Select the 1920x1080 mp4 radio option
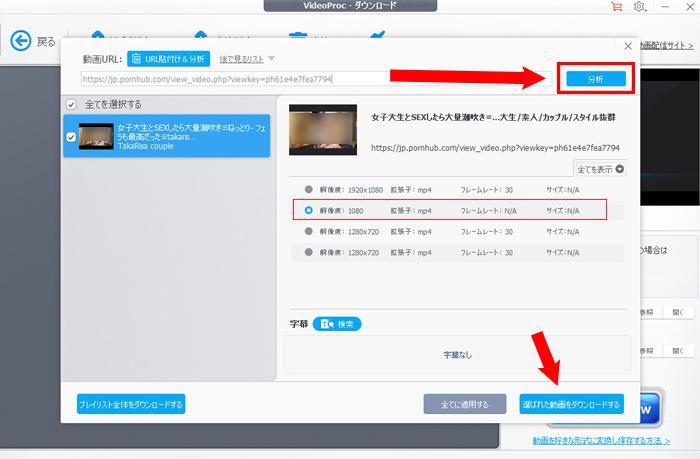700x459 pixels. click(x=308, y=189)
